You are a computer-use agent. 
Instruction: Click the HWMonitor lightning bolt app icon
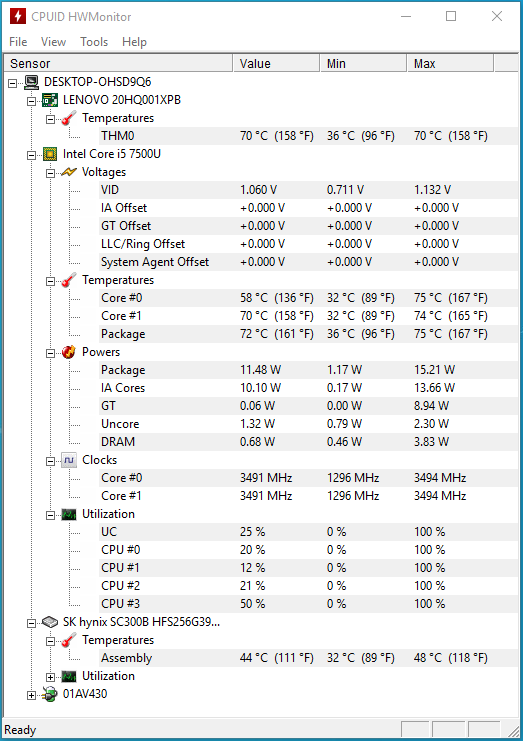tap(18, 17)
